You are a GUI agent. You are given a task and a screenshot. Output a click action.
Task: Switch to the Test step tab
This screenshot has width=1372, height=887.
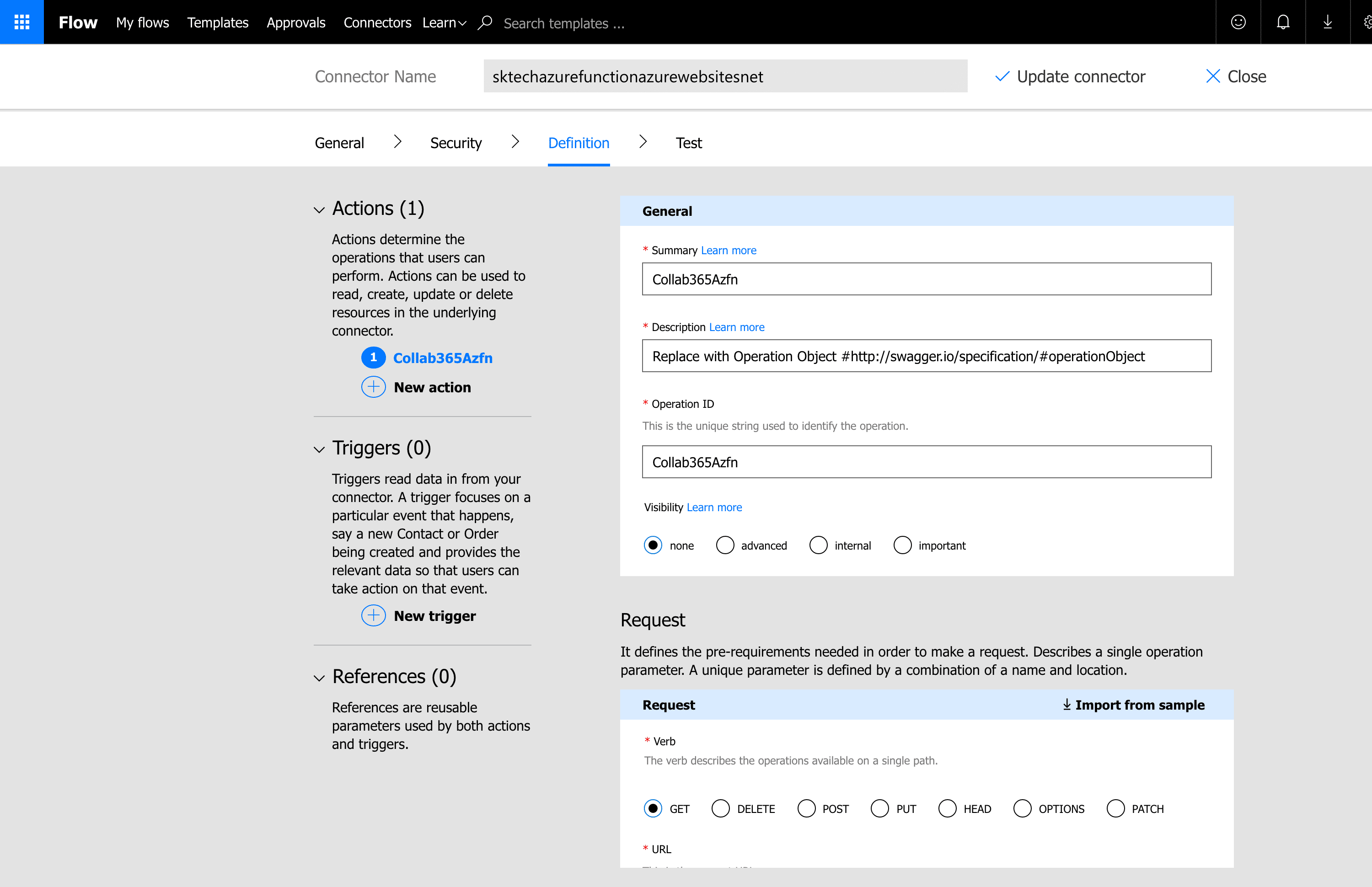pos(689,143)
